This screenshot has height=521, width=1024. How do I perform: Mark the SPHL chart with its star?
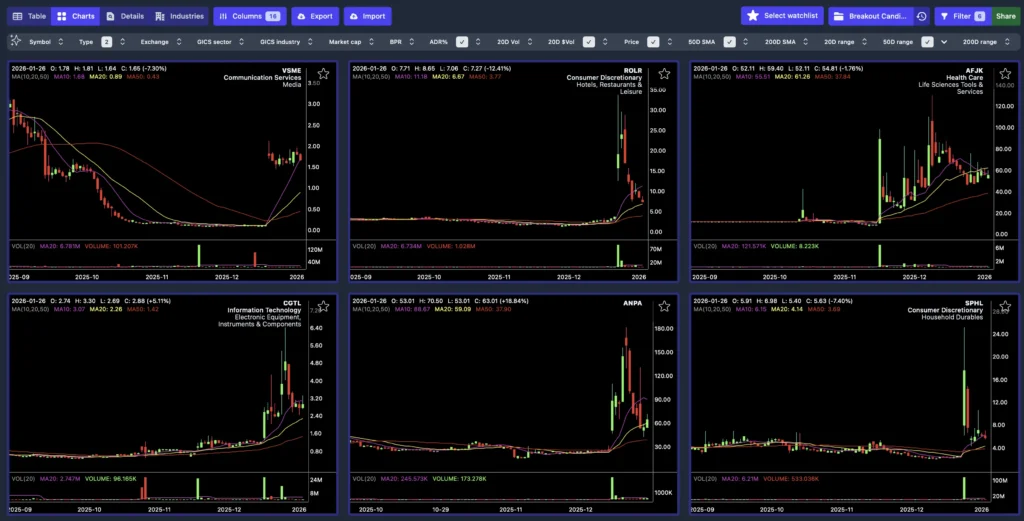point(1004,305)
